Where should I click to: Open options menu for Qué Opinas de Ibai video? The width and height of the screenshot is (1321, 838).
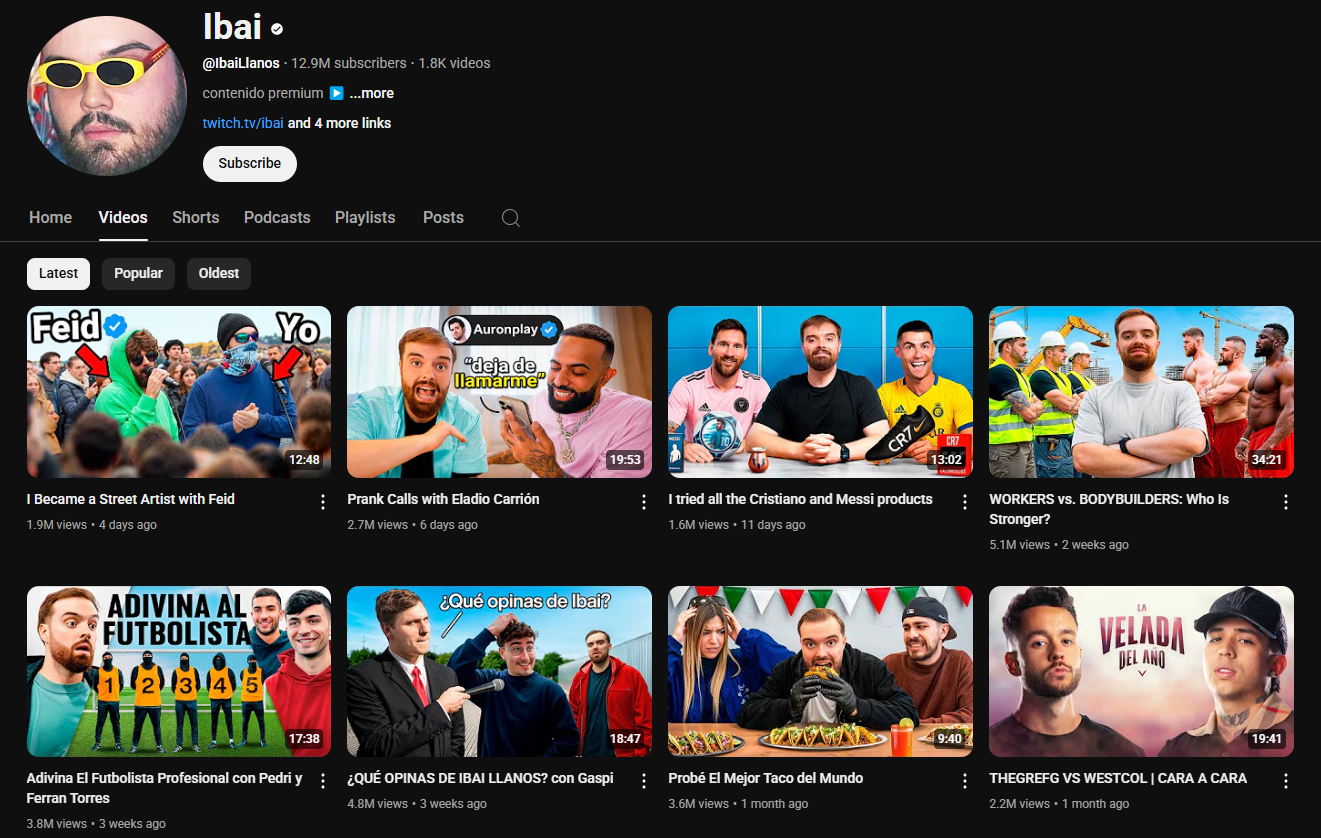[644, 781]
